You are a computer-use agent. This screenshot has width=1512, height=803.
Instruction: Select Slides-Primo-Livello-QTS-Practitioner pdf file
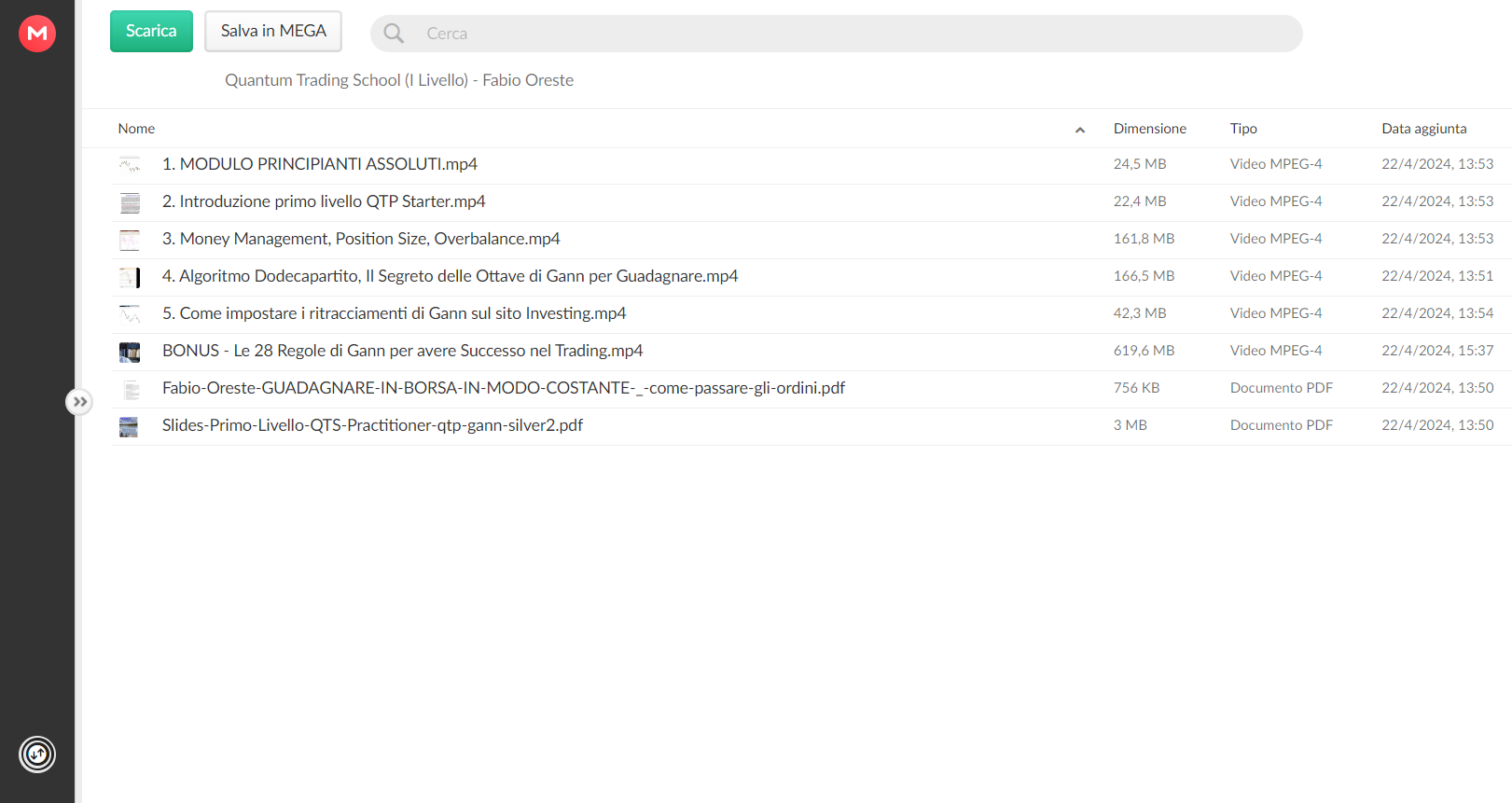click(x=372, y=425)
